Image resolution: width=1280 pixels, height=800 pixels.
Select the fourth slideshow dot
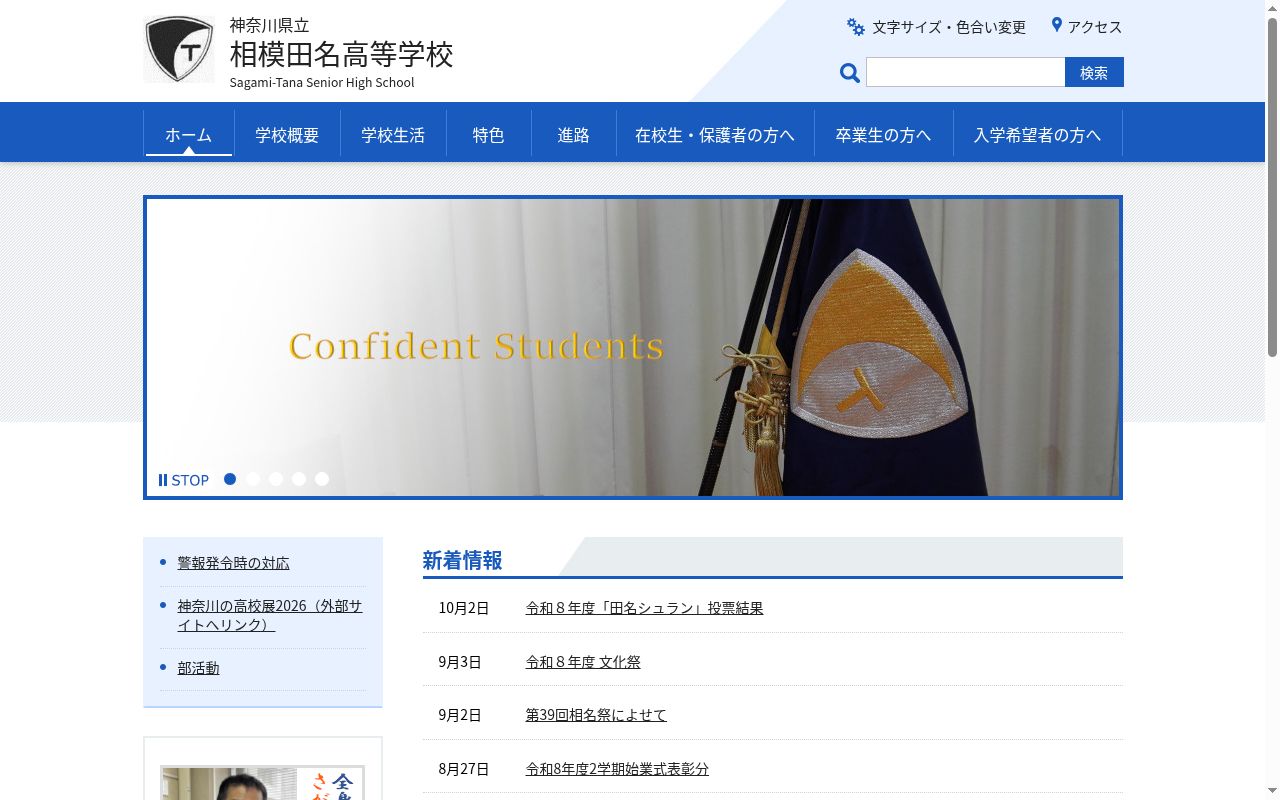(299, 479)
